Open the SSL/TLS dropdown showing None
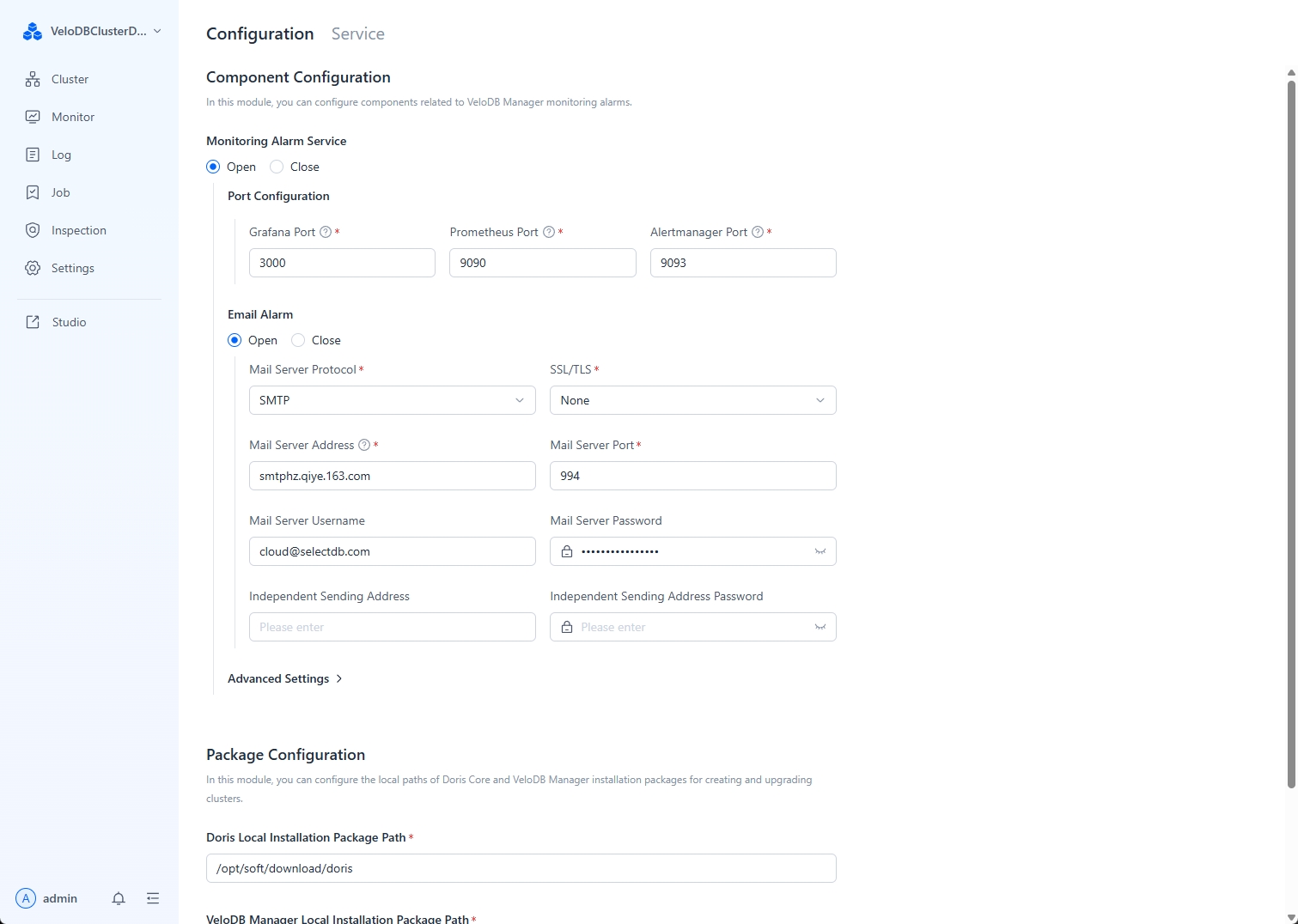Viewport: 1298px width, 924px height. (692, 400)
